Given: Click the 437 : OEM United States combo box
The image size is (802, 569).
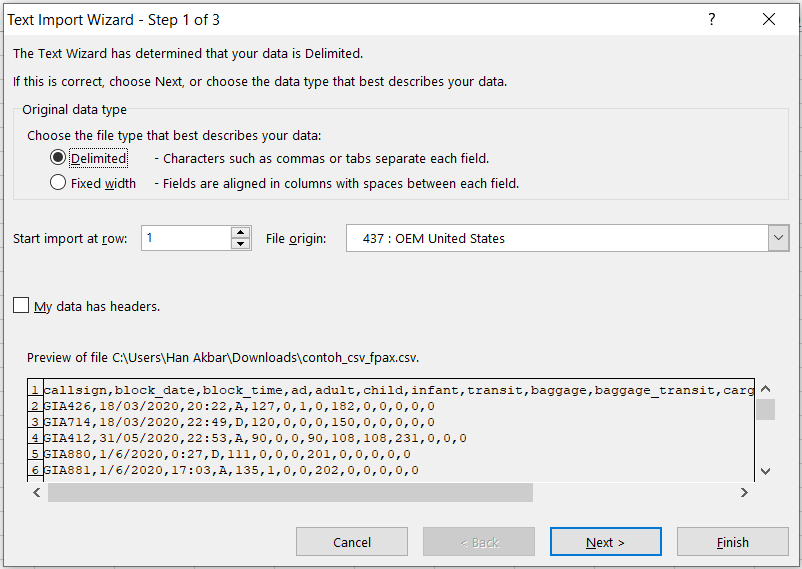Looking at the screenshot, I should 556,238.
